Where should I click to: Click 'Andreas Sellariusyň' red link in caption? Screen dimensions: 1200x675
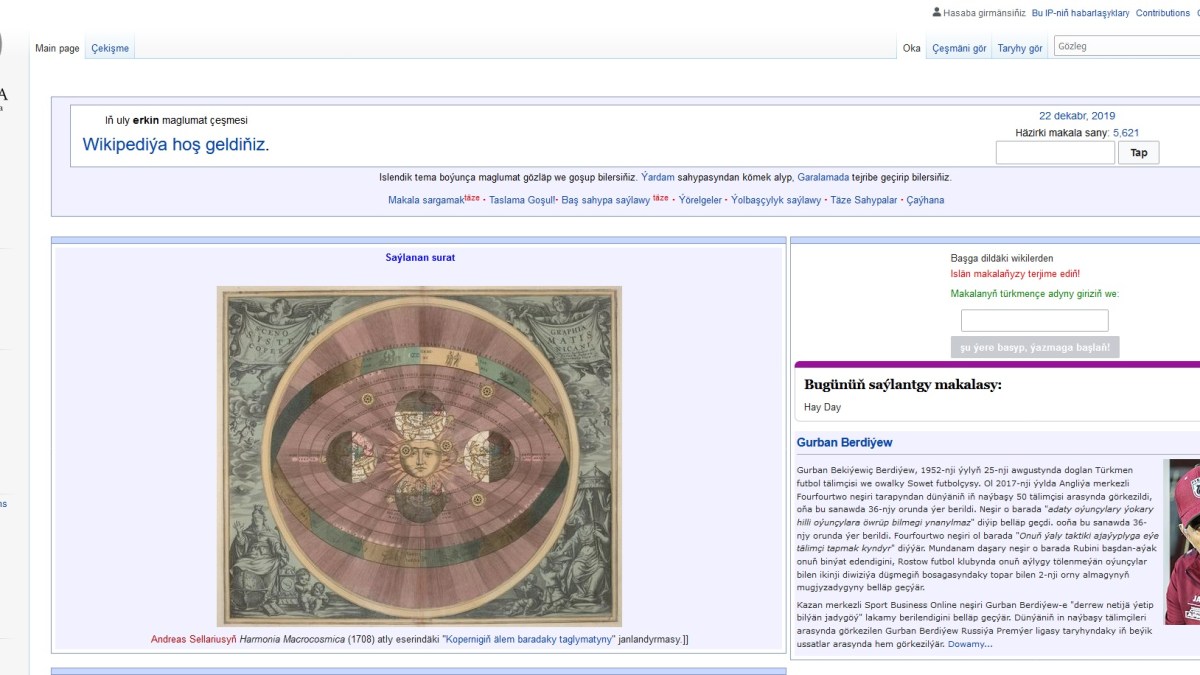click(194, 640)
